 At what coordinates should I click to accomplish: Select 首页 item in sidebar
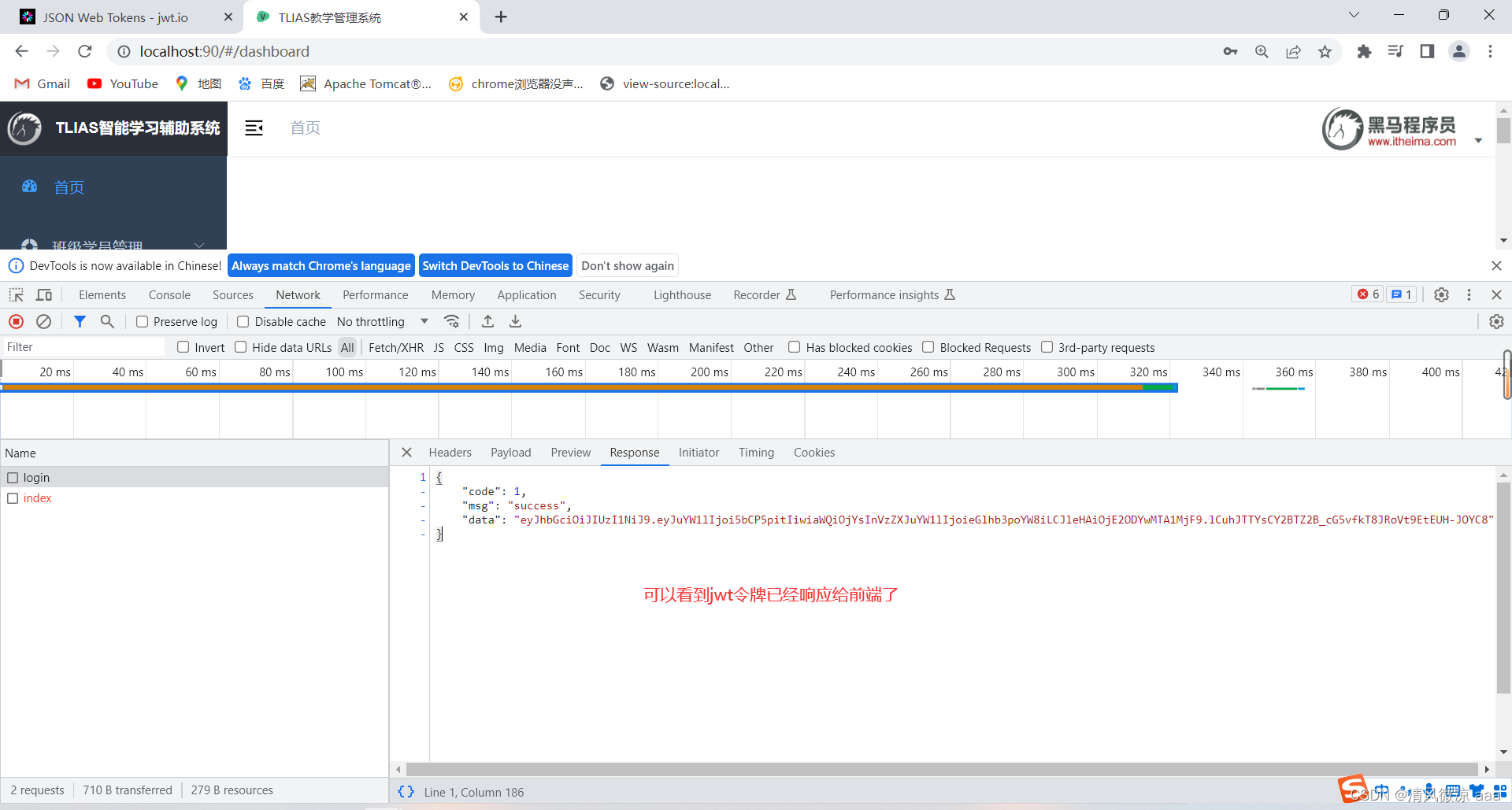(x=113, y=187)
